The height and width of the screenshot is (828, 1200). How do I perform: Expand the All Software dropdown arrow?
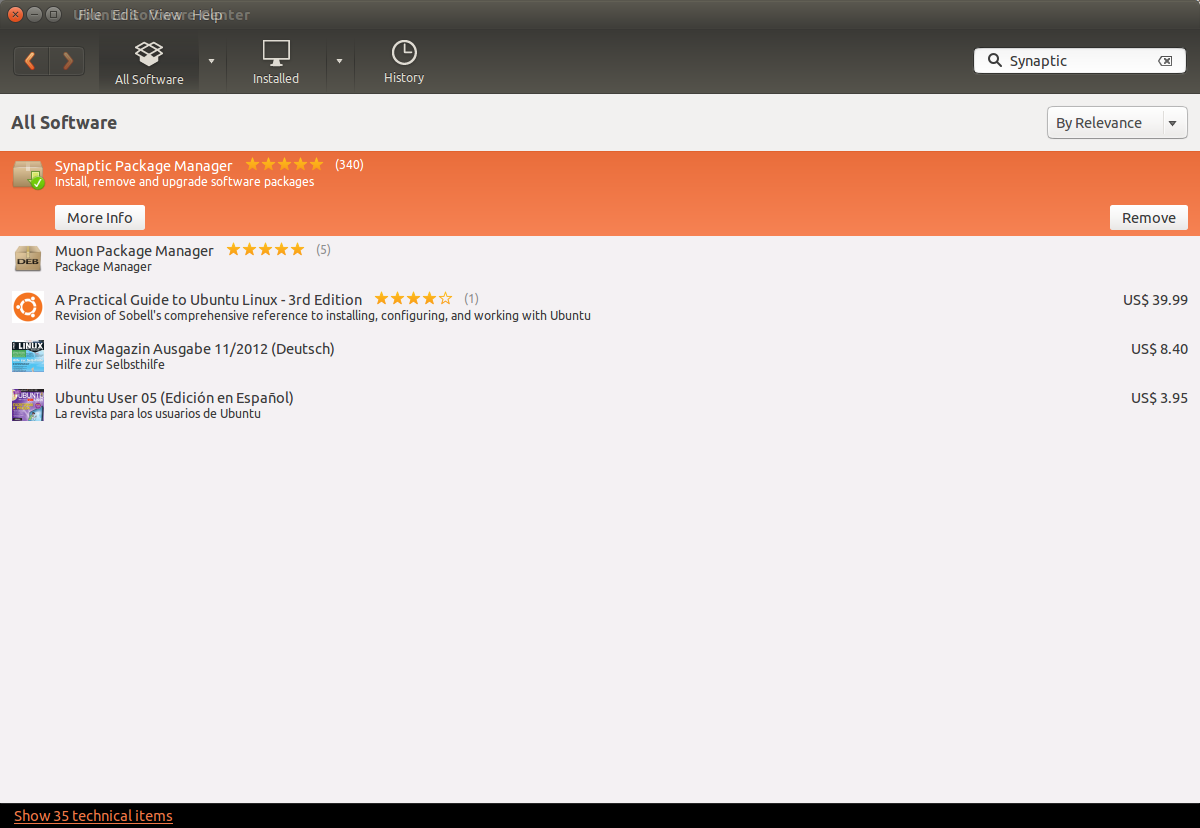click(211, 61)
